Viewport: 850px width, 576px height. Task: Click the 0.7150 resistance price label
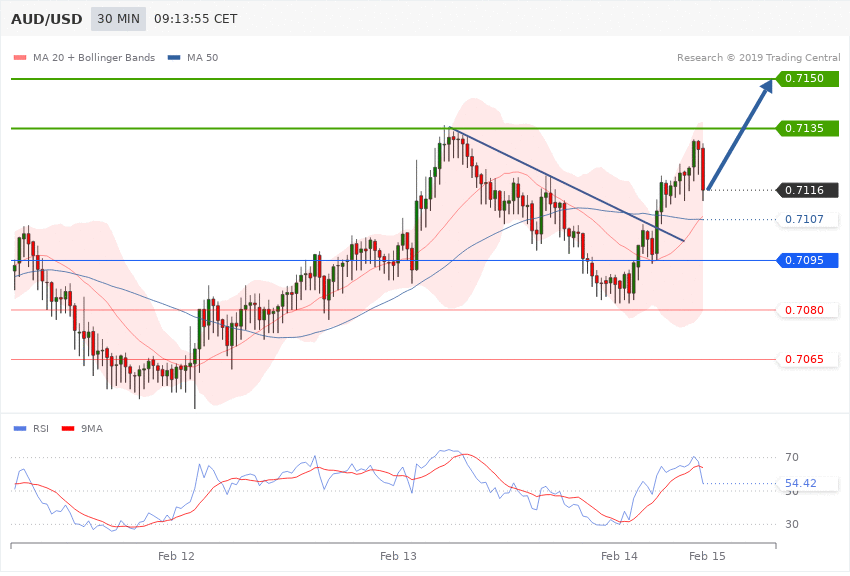[x=808, y=79]
